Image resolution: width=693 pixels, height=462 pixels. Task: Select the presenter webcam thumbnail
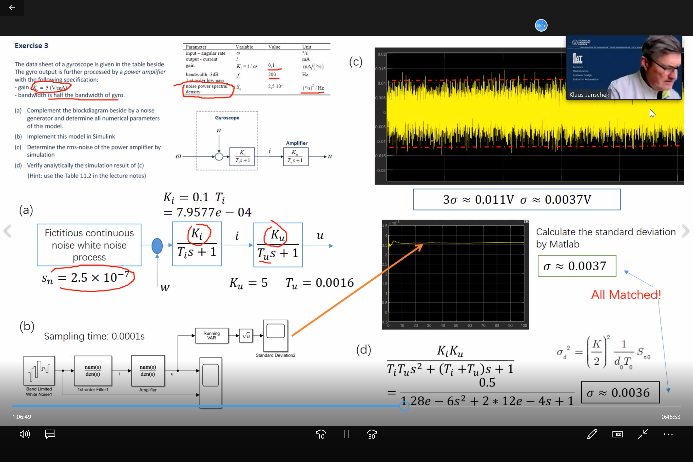[x=625, y=69]
